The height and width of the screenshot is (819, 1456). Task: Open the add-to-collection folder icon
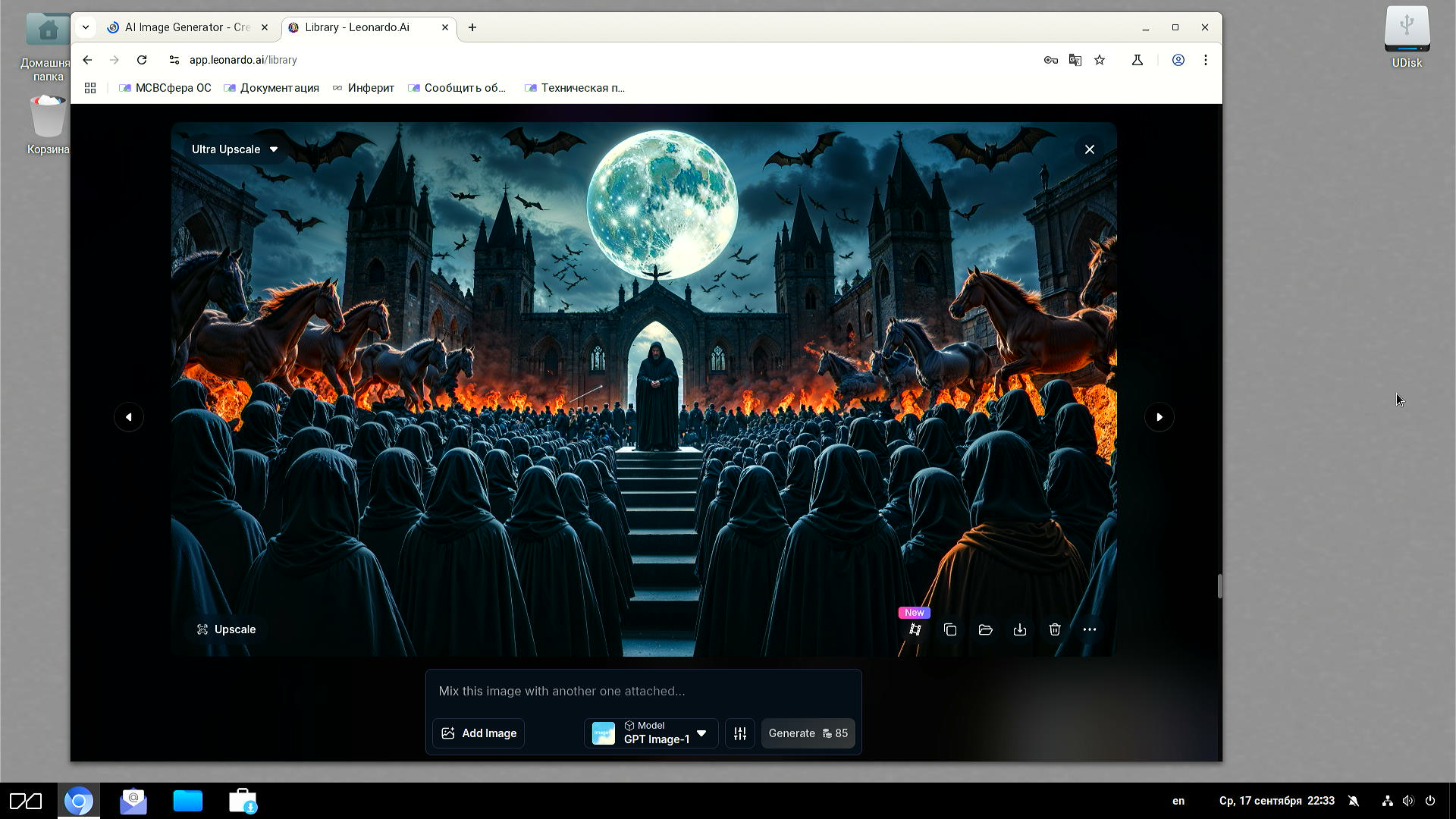pos(985,629)
